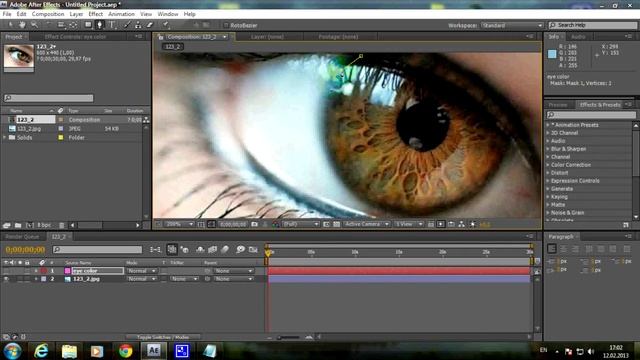This screenshot has height=360, width=640.
Task: Open the Composition menu
Action: [48, 14]
